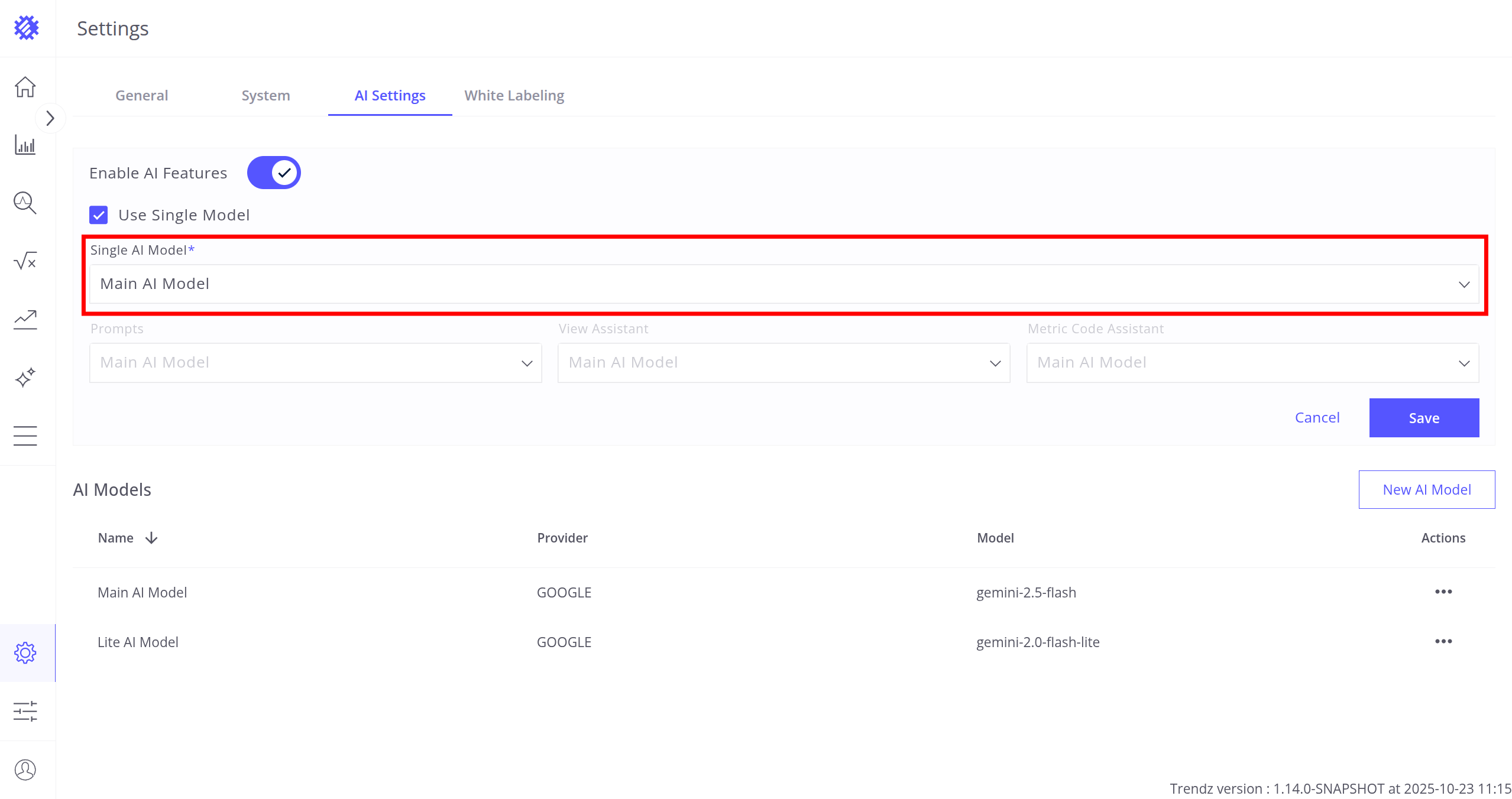The height and width of the screenshot is (799, 1512).
Task: Switch to the General tab
Action: click(x=141, y=96)
